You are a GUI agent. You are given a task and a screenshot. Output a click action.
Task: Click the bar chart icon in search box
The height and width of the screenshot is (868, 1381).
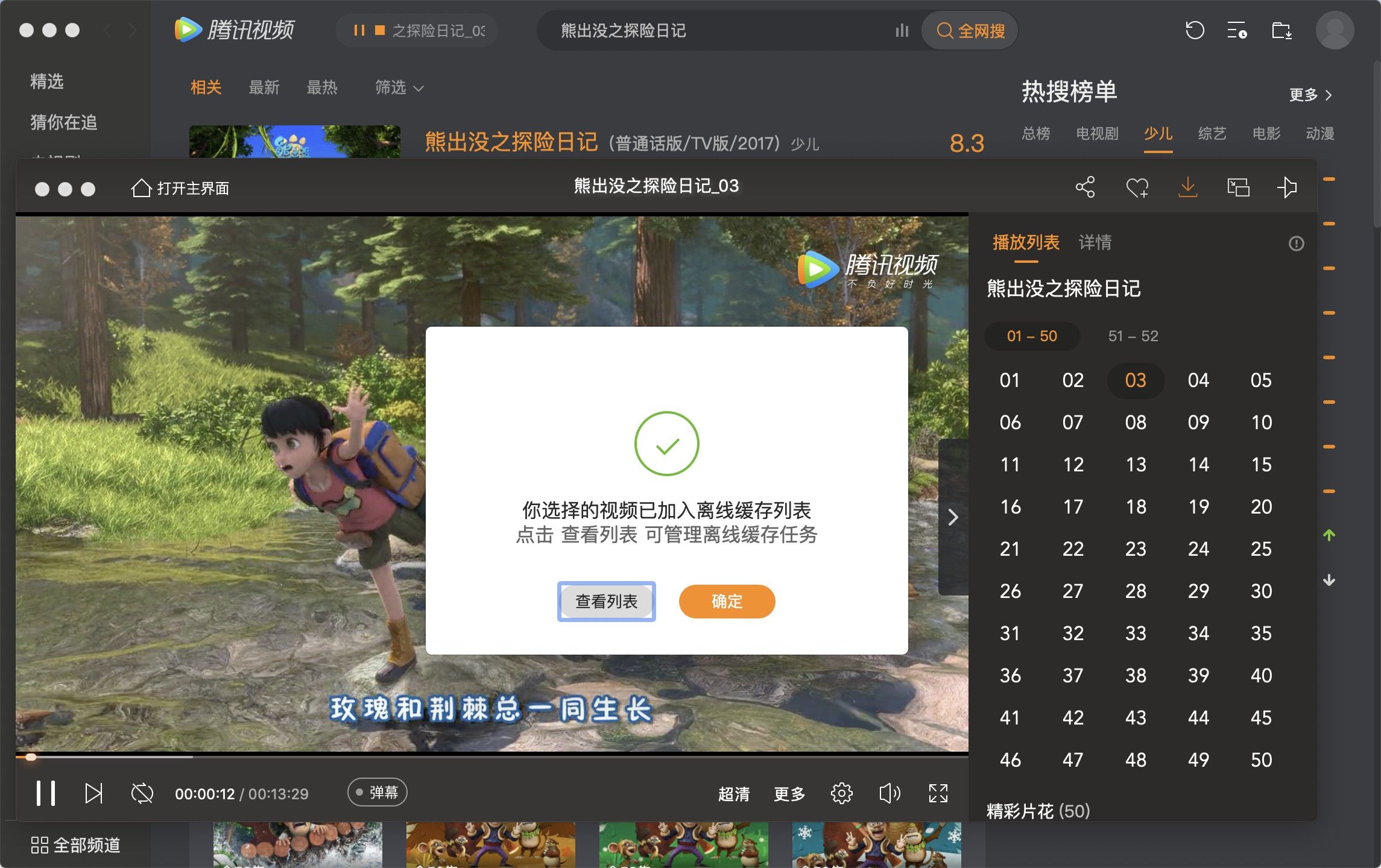[902, 31]
